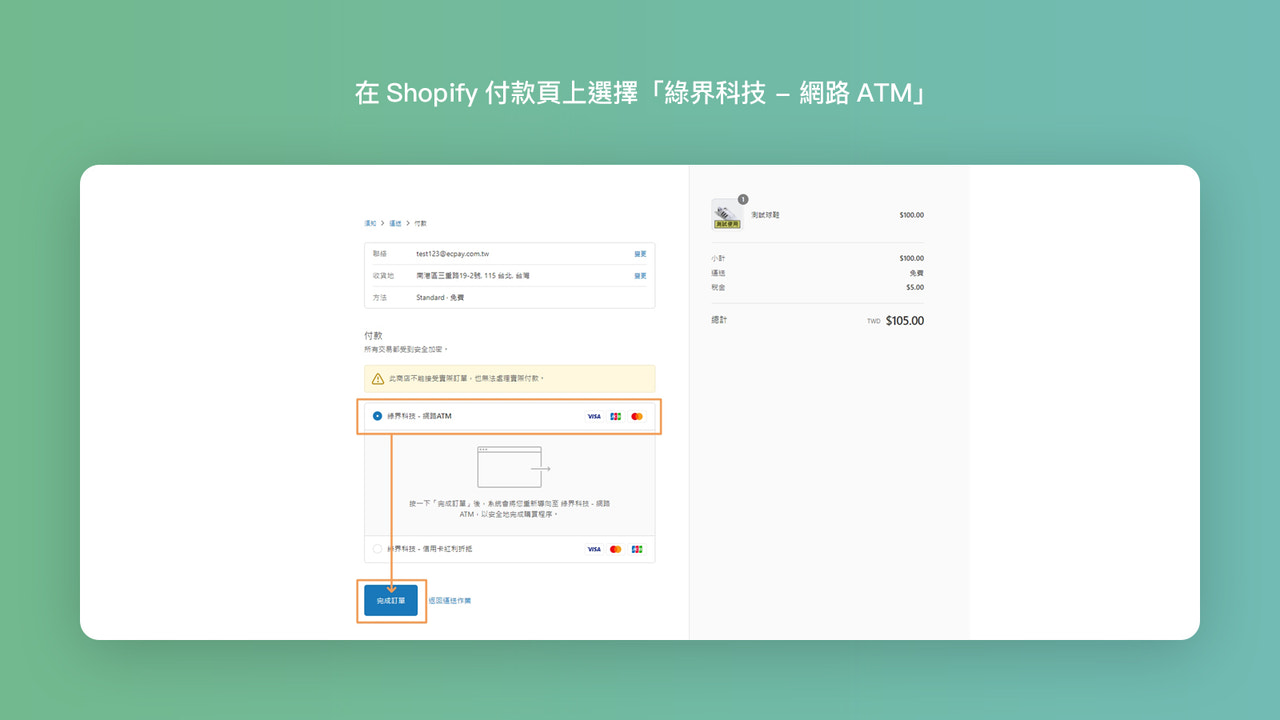The image size is (1280, 720).
Task: Click the email test123@ecpay.com.tw
Action: tap(452, 254)
